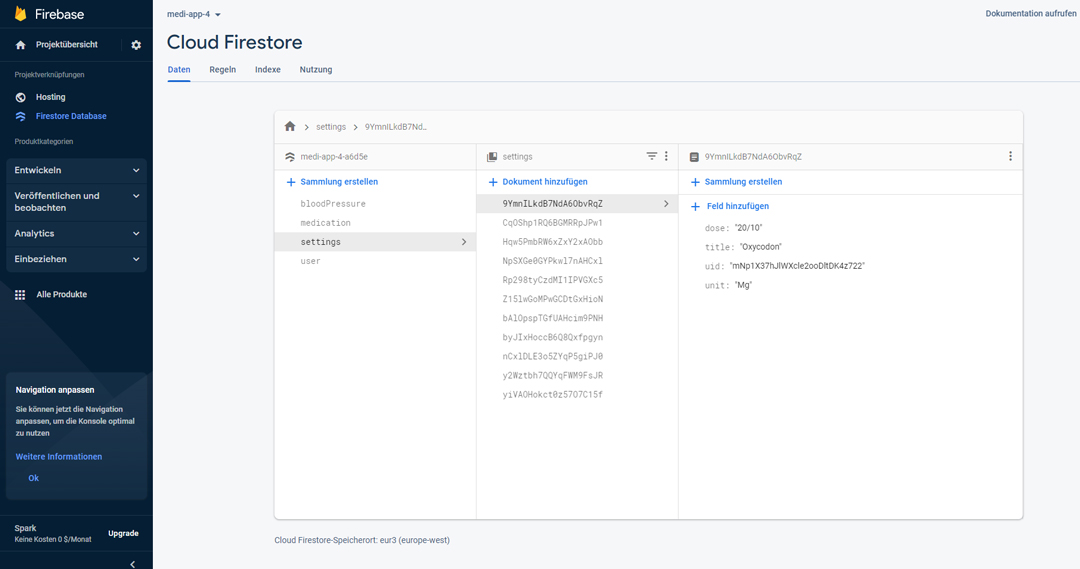Expand the Entwickeln section
The image size is (1080, 569).
coord(76,170)
